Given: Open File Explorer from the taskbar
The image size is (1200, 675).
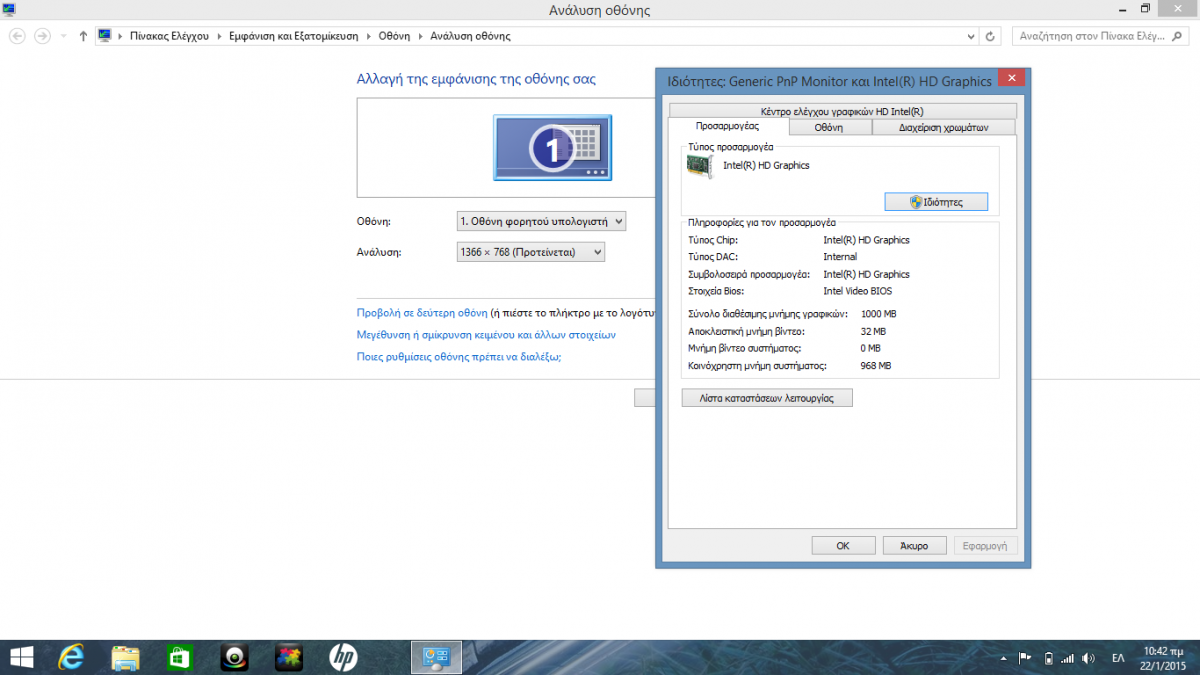Looking at the screenshot, I should (125, 657).
